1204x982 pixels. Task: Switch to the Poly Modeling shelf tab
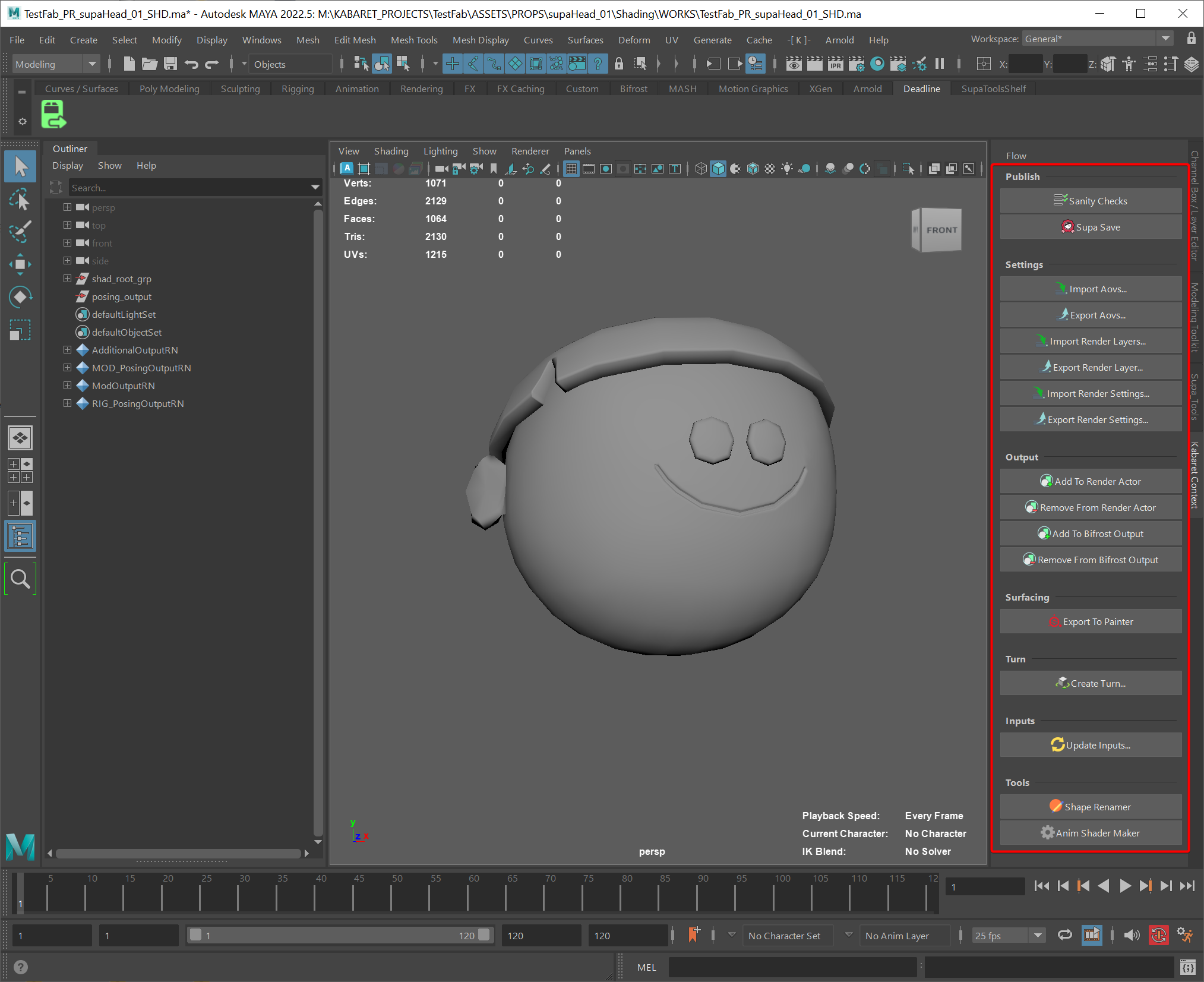(x=169, y=89)
